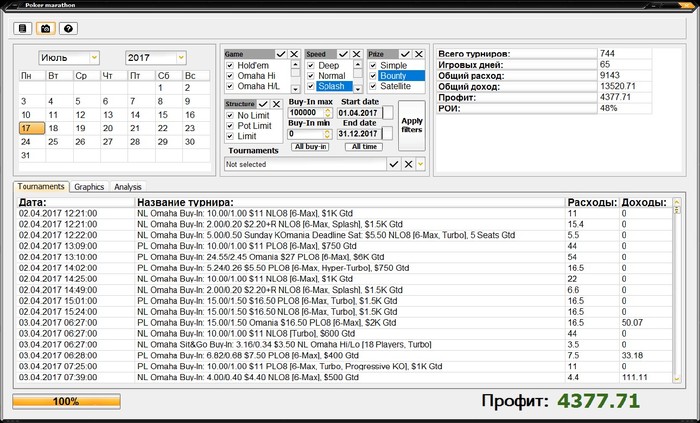Toggle the No Limit structure checkbox

pos(230,115)
